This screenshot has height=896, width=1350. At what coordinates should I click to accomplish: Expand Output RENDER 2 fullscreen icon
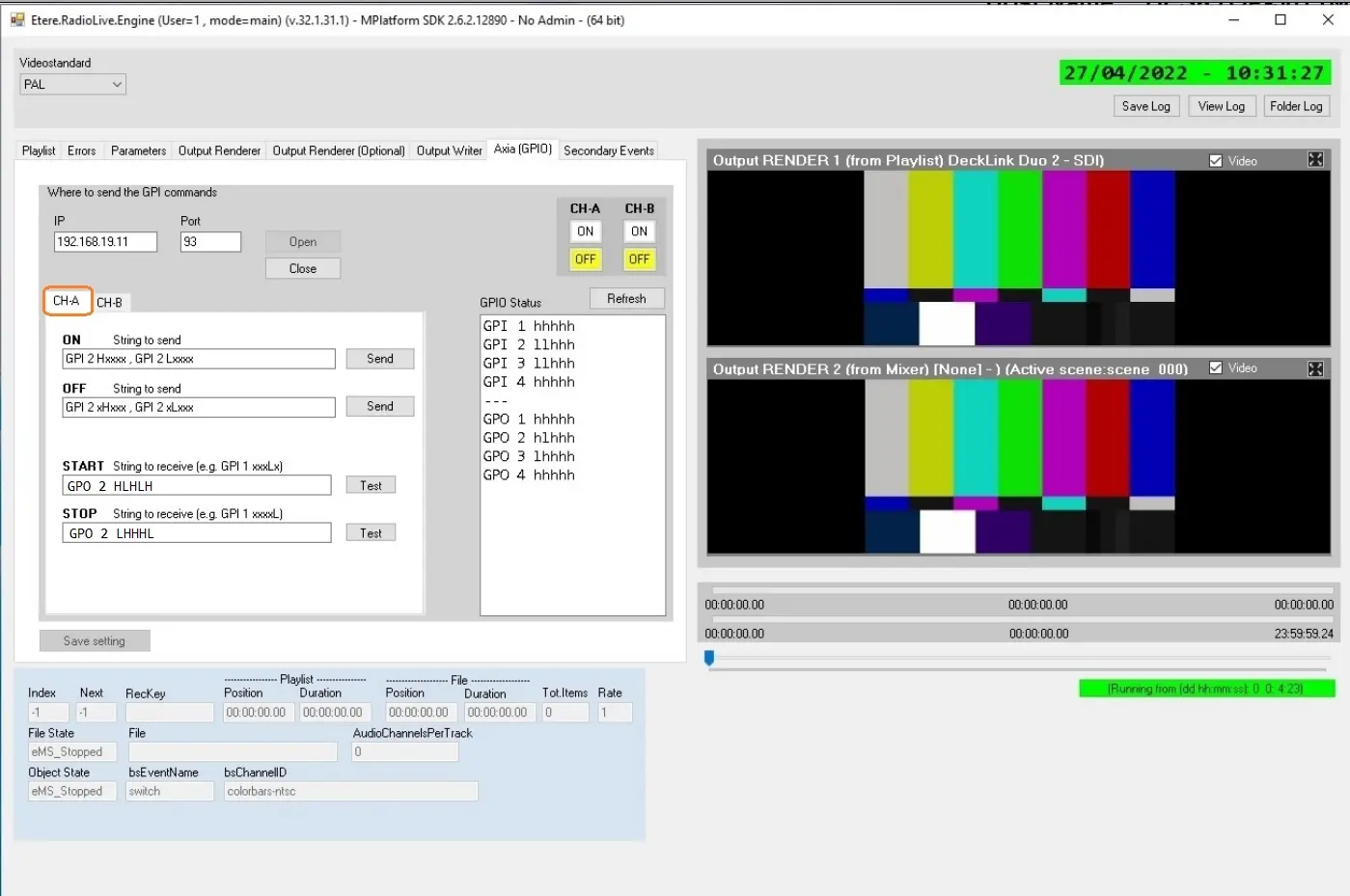coord(1315,368)
